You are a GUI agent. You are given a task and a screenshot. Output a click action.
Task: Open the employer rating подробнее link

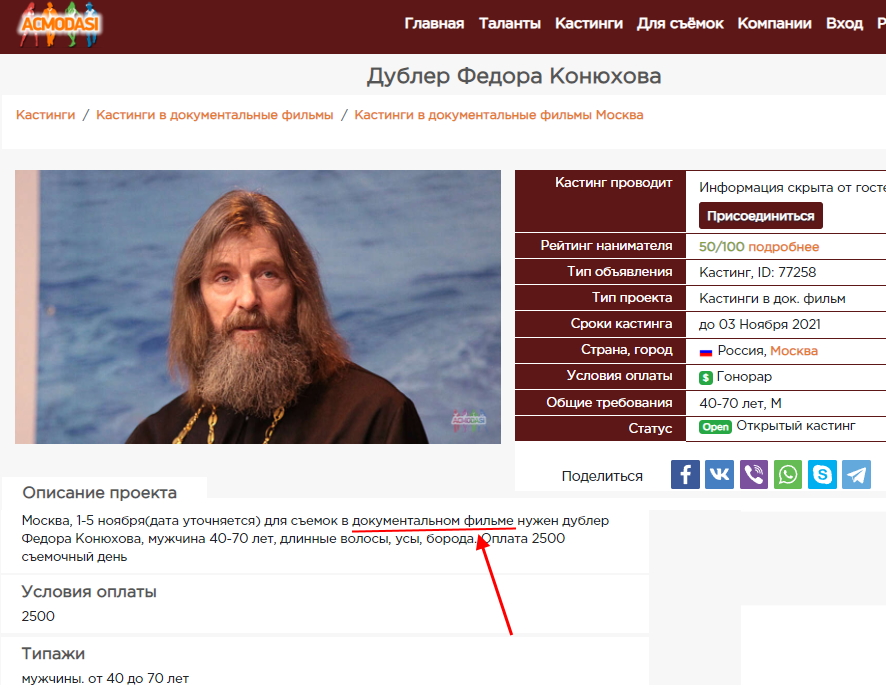[x=783, y=246]
